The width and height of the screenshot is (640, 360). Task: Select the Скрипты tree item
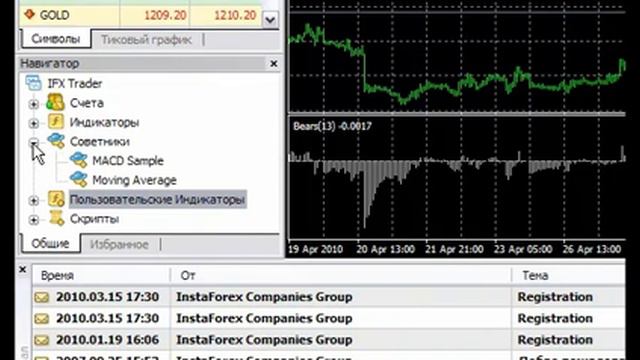(x=94, y=219)
